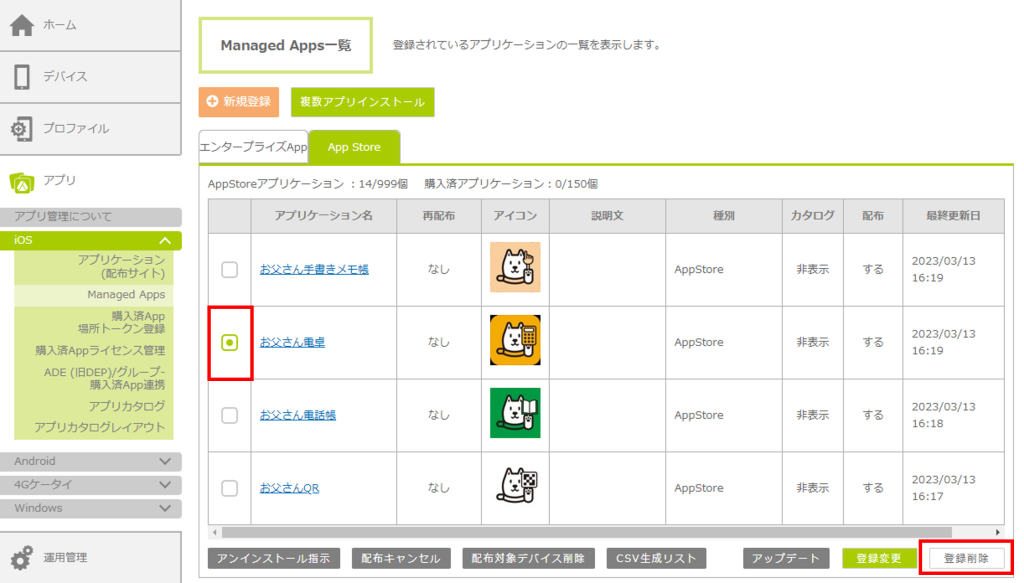Click the デバイス tablet icon
This screenshot has height=583, width=1024.
[22, 77]
